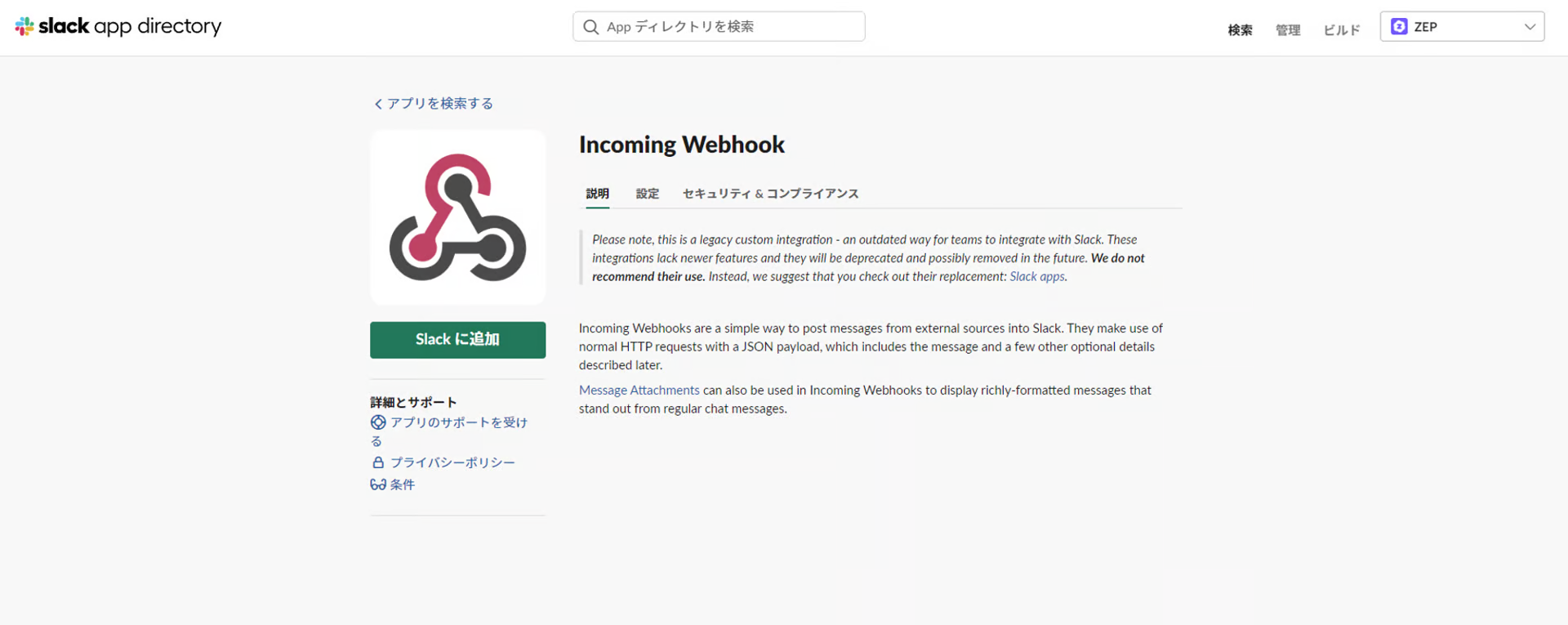Image resolution: width=1568 pixels, height=625 pixels.
Task: Select the 説明 tab
Action: [x=598, y=194]
